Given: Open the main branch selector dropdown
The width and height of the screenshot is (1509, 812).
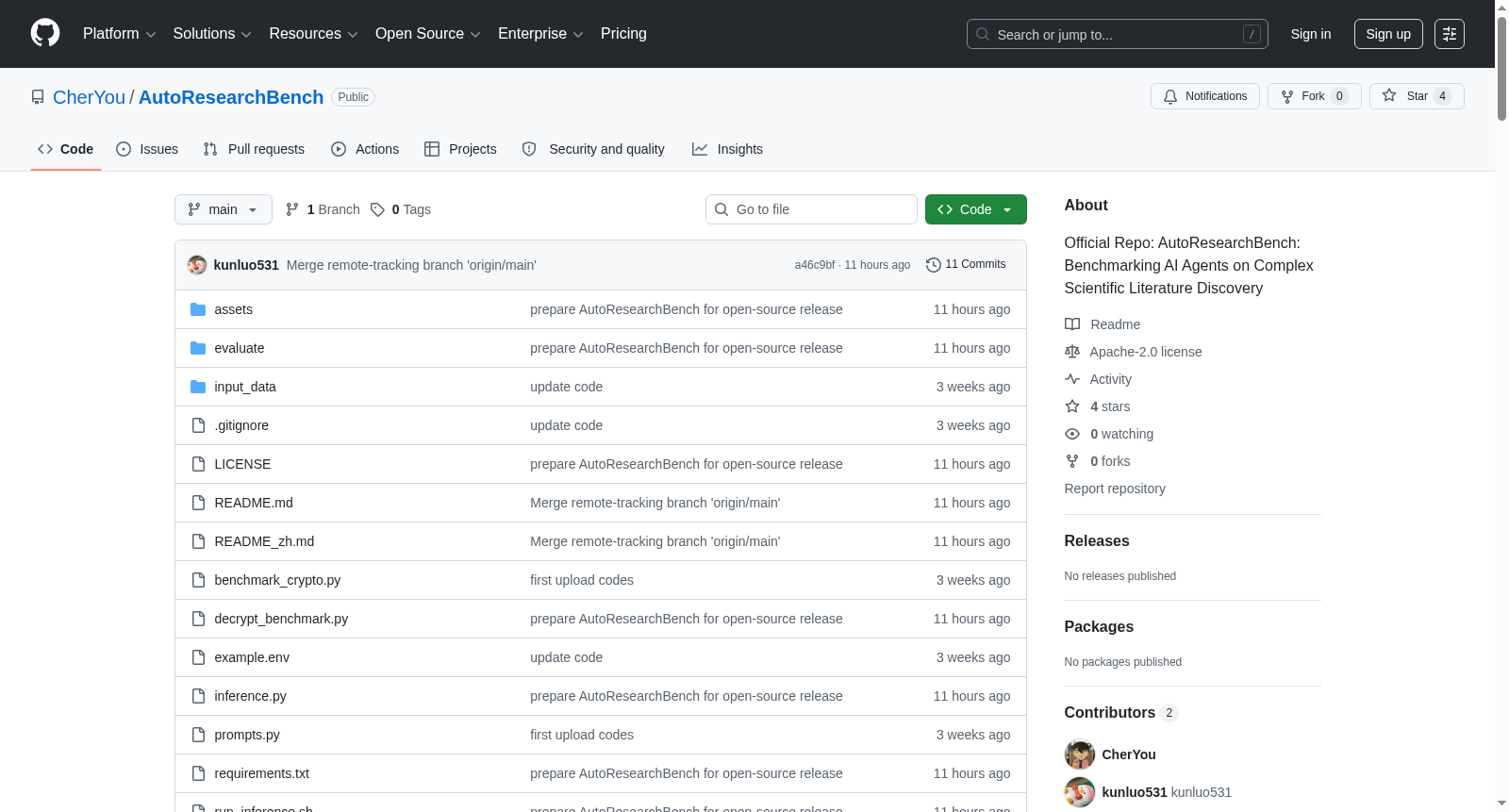Looking at the screenshot, I should click(224, 209).
